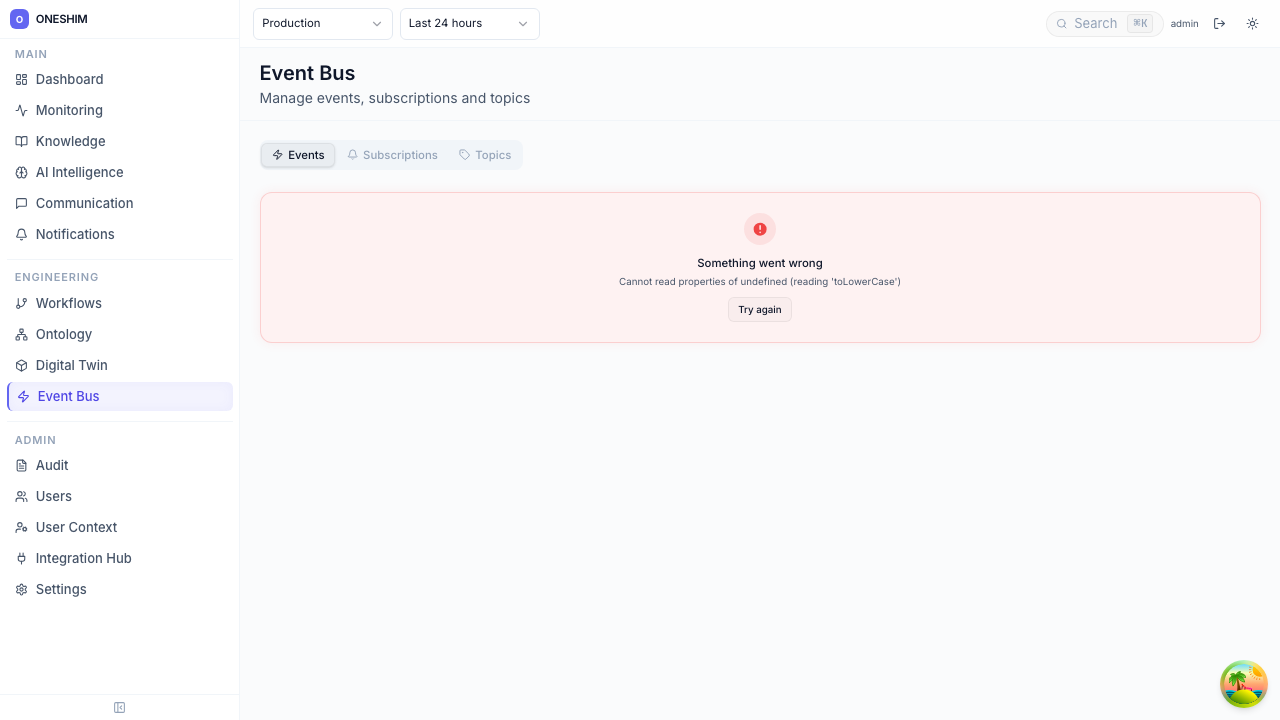This screenshot has width=1280, height=720.
Task: Open the Topics tab
Action: tap(485, 155)
